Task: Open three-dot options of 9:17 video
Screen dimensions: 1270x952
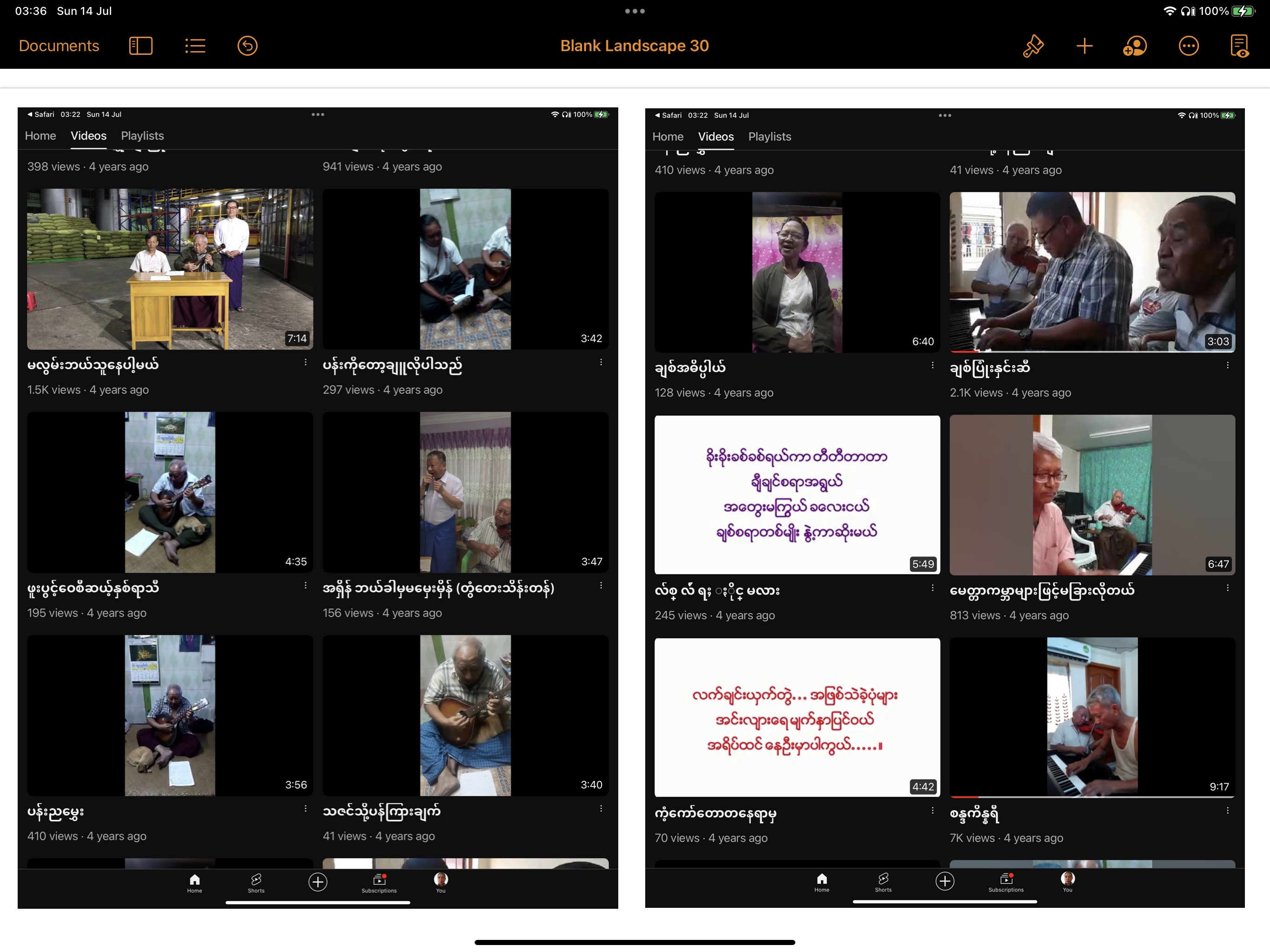Action: click(1228, 810)
